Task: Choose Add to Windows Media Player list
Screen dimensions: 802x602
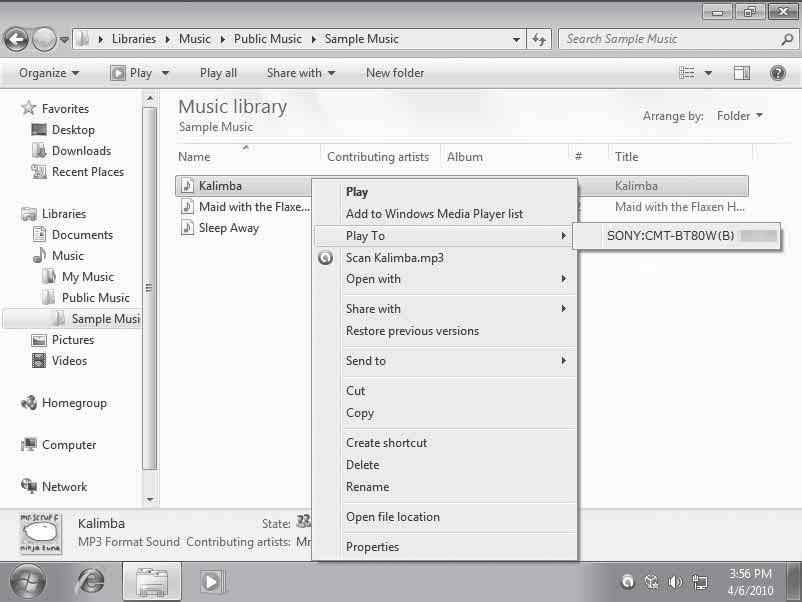Action: click(445, 214)
